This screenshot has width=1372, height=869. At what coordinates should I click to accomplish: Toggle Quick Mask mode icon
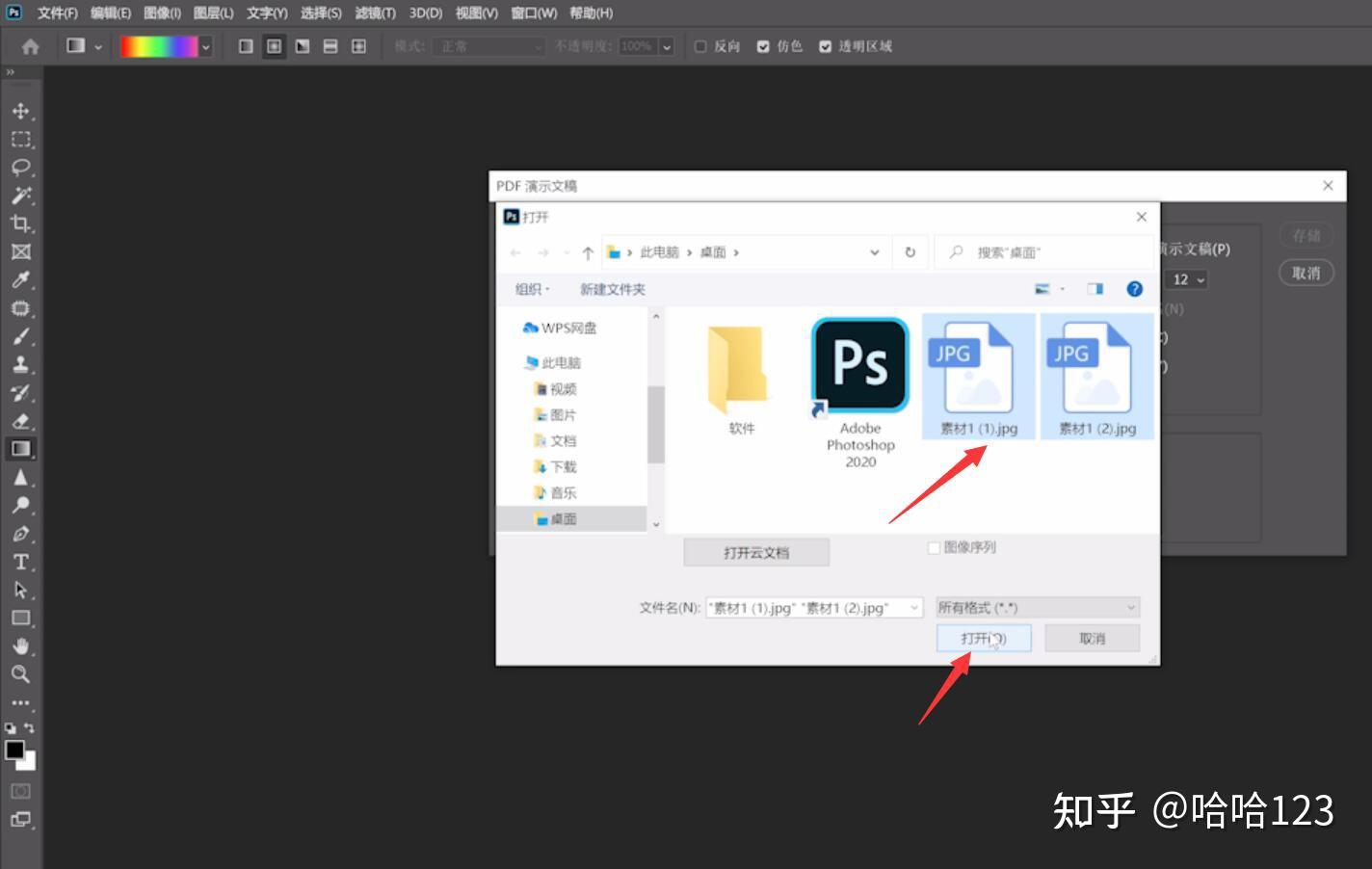click(20, 791)
